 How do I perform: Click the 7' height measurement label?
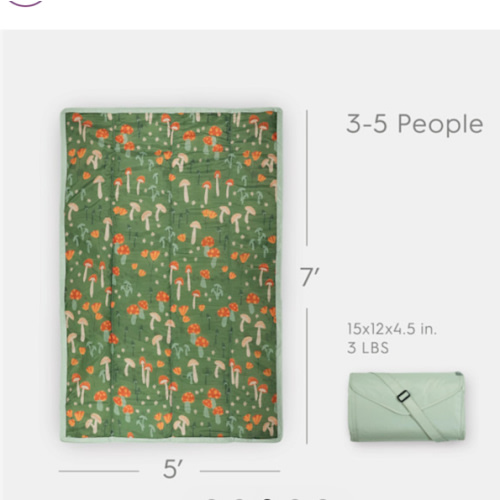[310, 276]
